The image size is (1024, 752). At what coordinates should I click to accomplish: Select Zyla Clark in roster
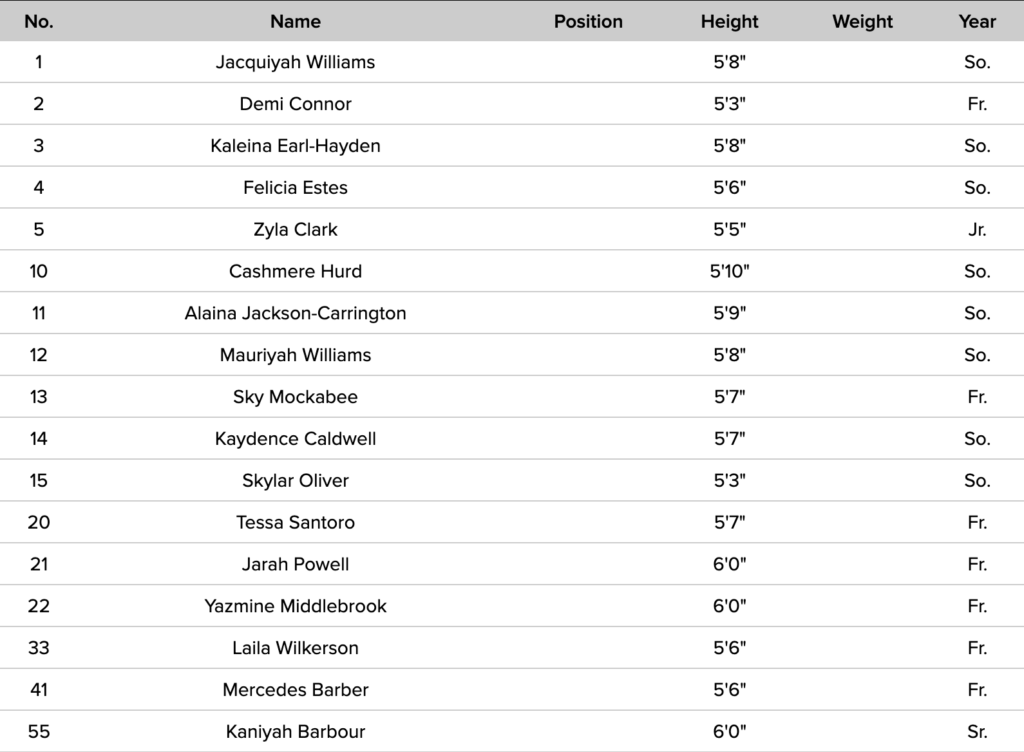click(x=295, y=230)
